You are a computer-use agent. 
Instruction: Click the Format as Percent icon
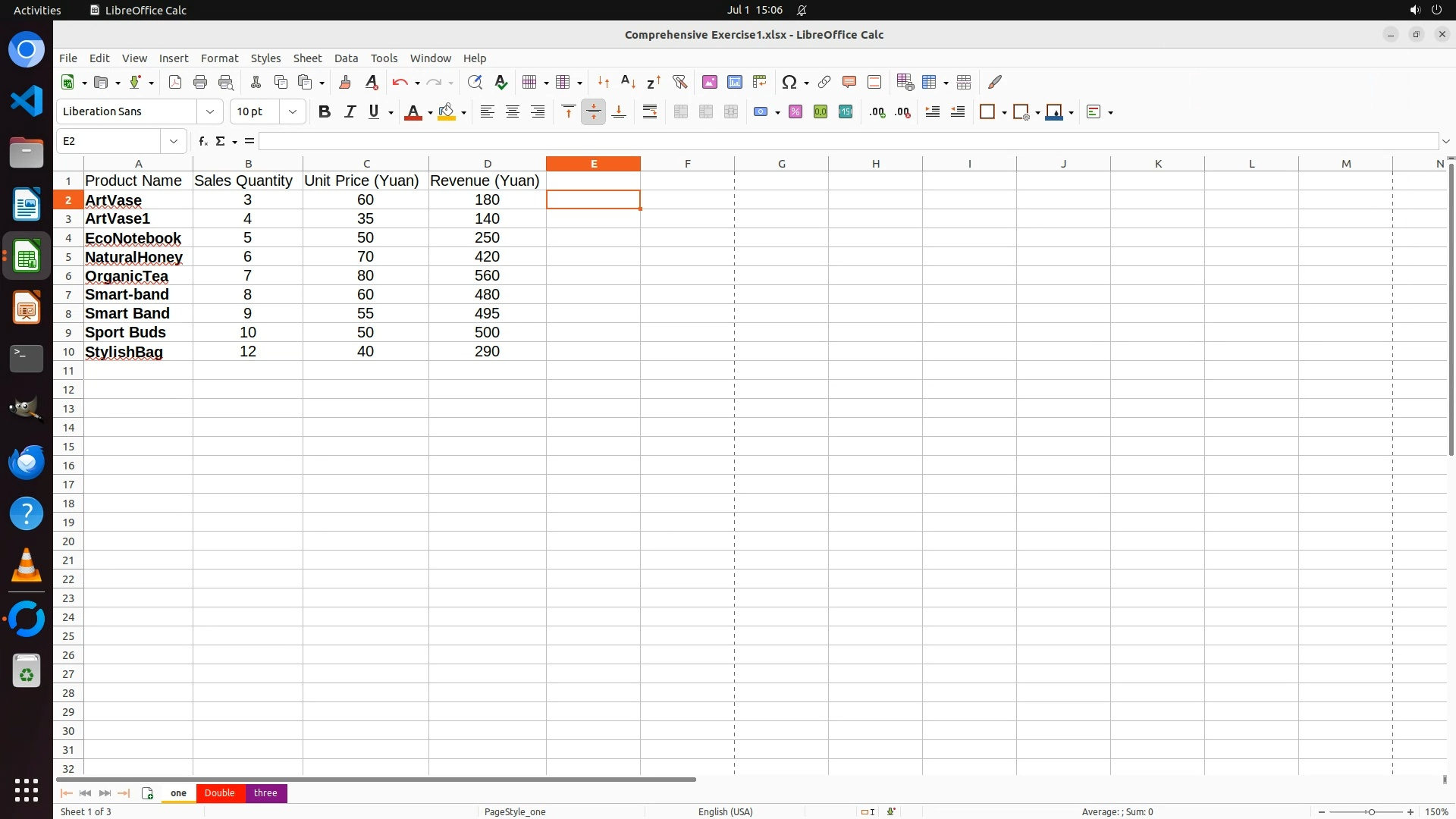coord(795,111)
